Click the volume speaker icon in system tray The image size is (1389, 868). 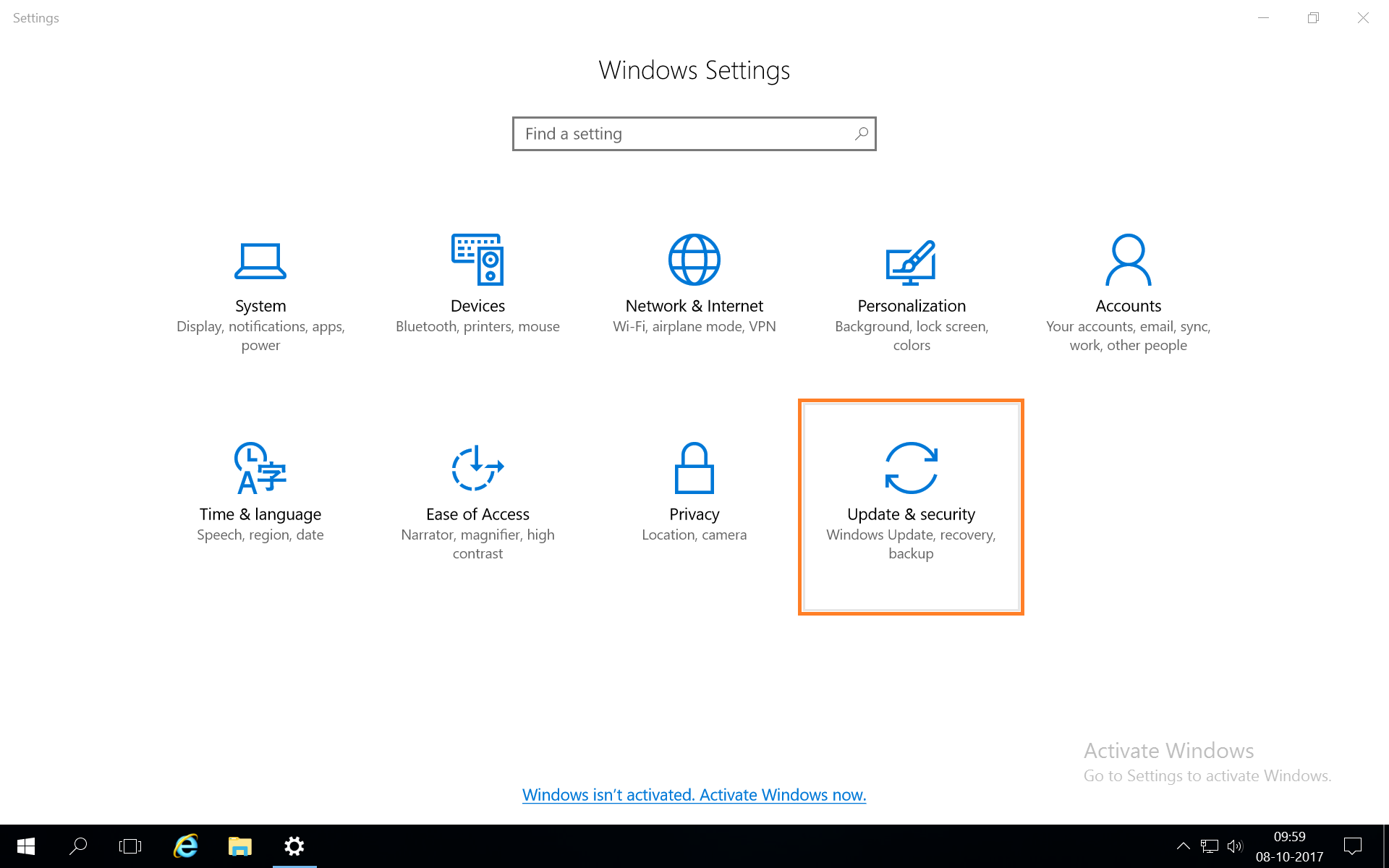[1234, 846]
